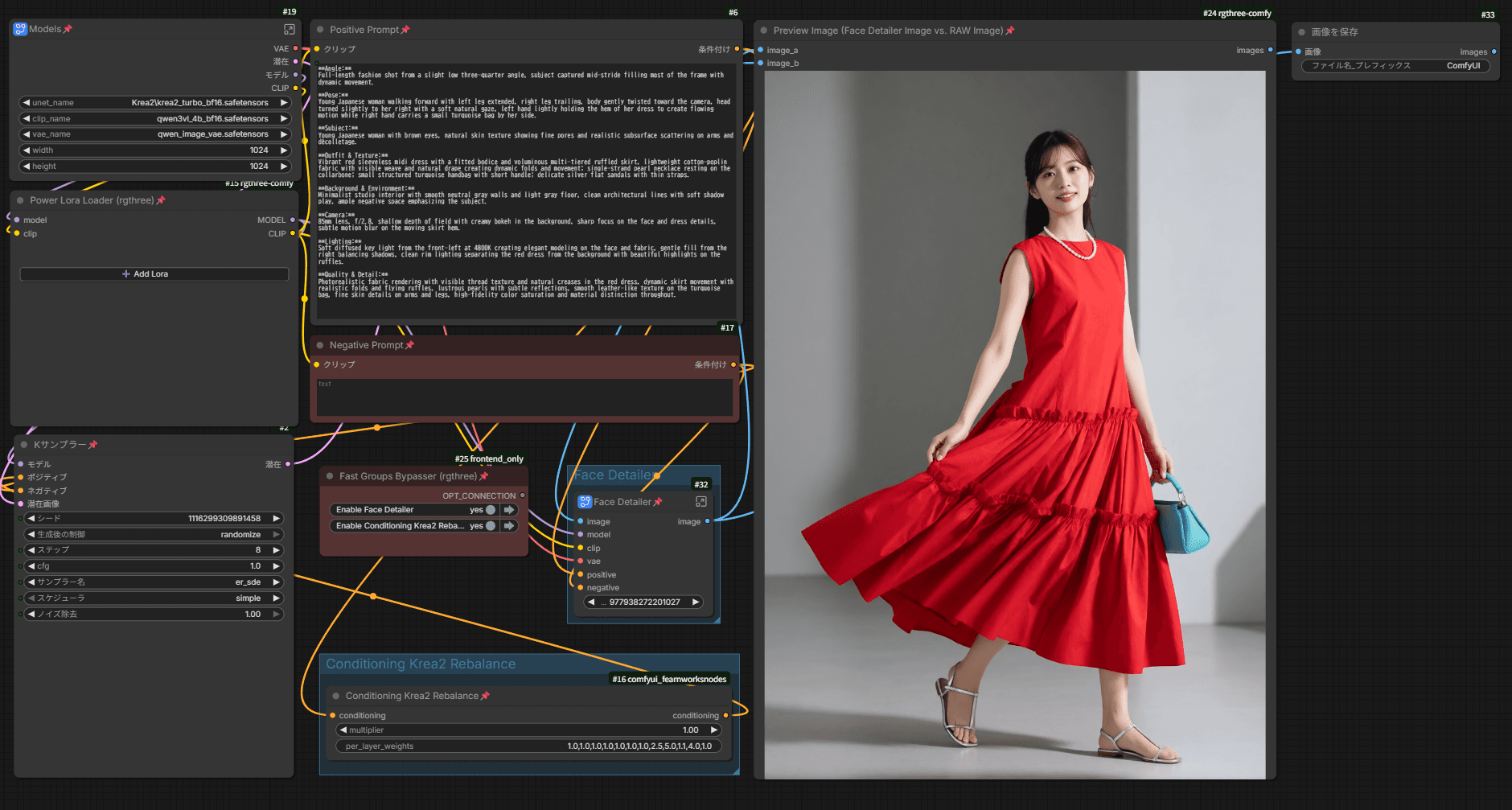Screen dimensions: 1512x810
Task: Collapse the Power Lora Loader node dot
Action: [20, 200]
